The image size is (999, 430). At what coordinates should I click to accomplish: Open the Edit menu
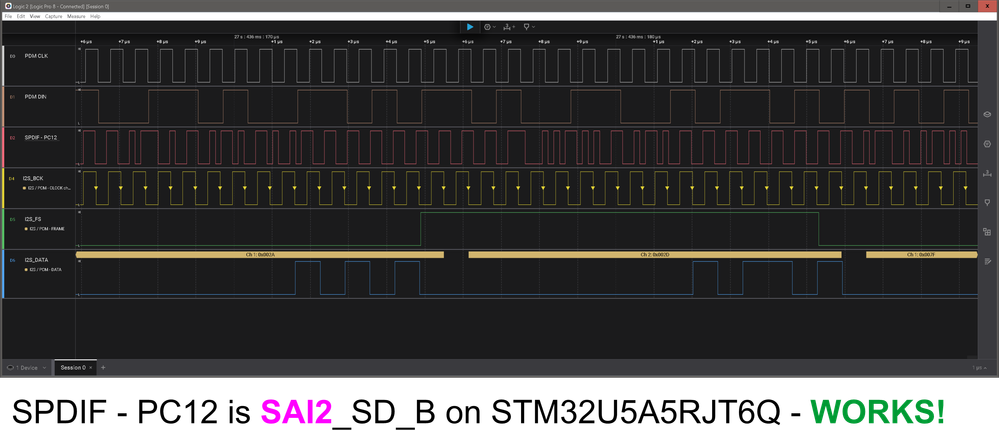[x=21, y=16]
